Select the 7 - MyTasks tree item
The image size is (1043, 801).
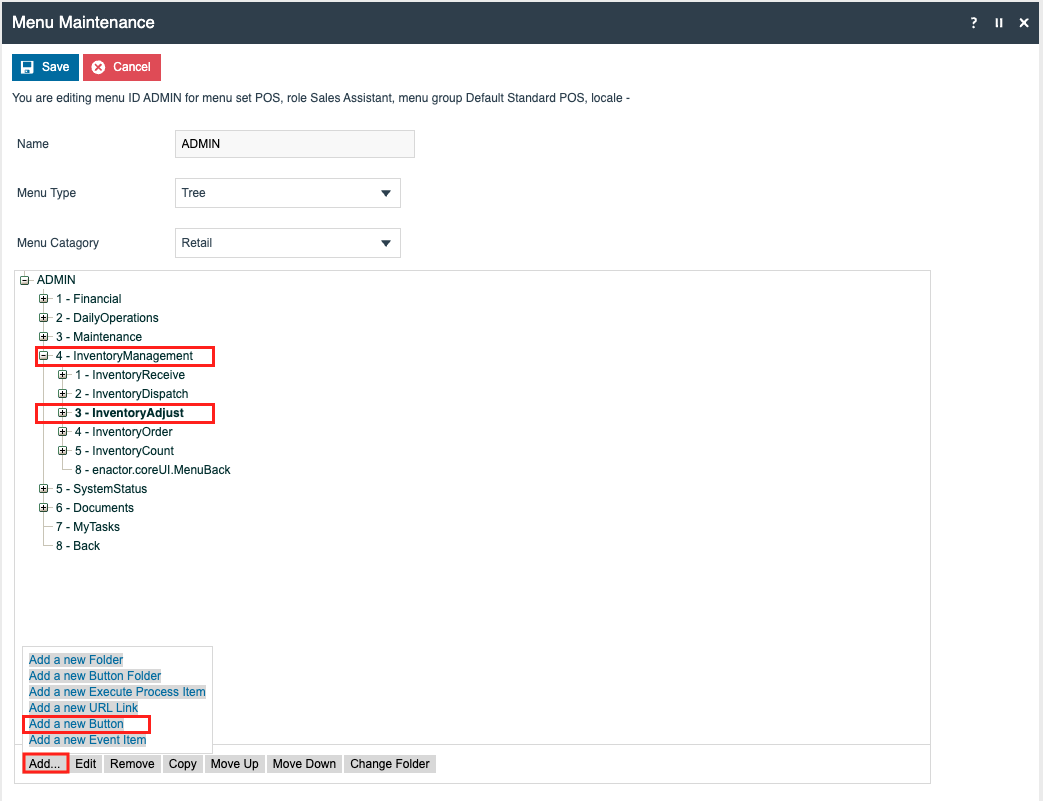pyautogui.click(x=88, y=527)
